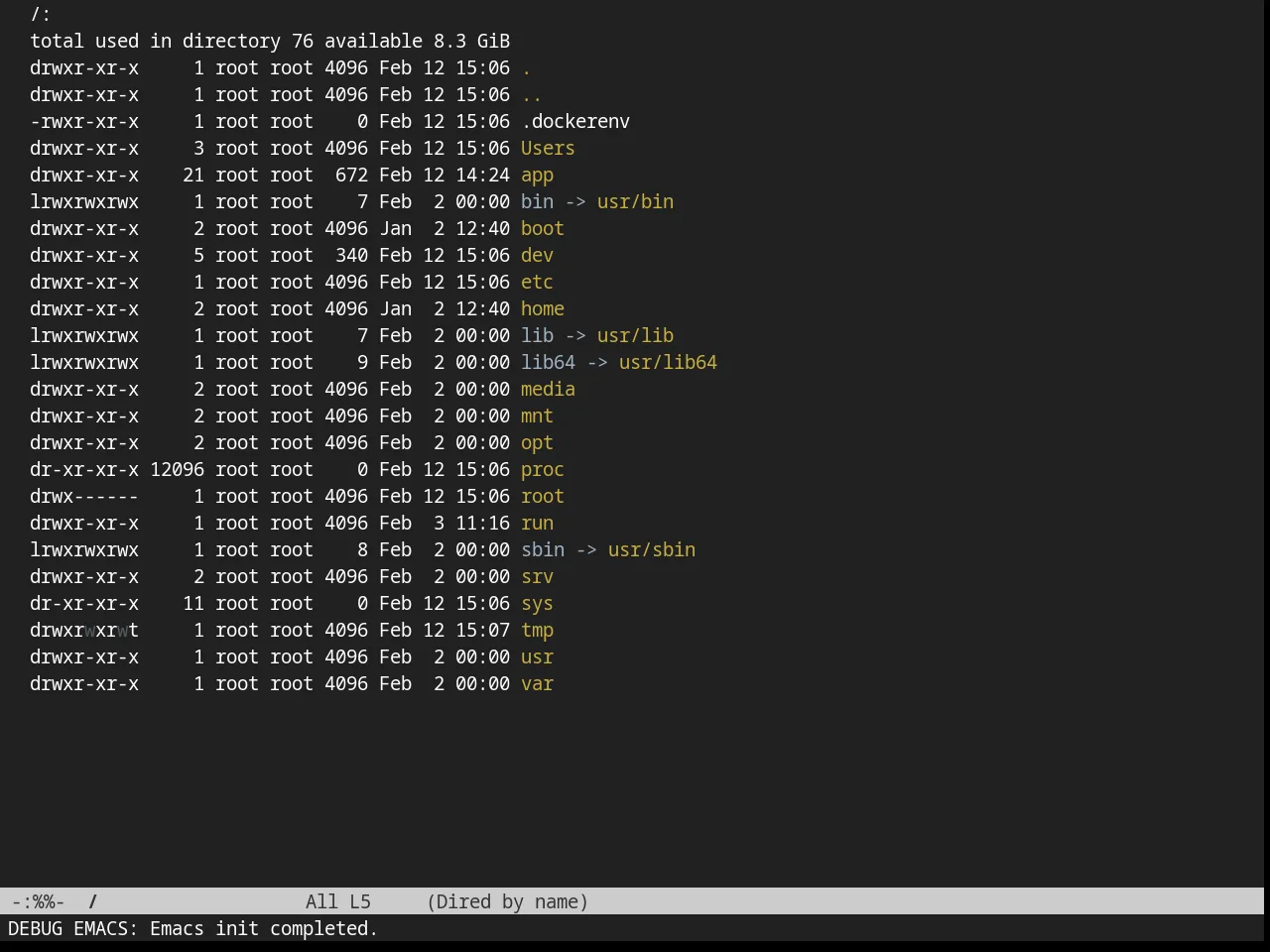This screenshot has width=1270, height=952.
Task: Select the lib64 symlink name
Action: (x=548, y=362)
